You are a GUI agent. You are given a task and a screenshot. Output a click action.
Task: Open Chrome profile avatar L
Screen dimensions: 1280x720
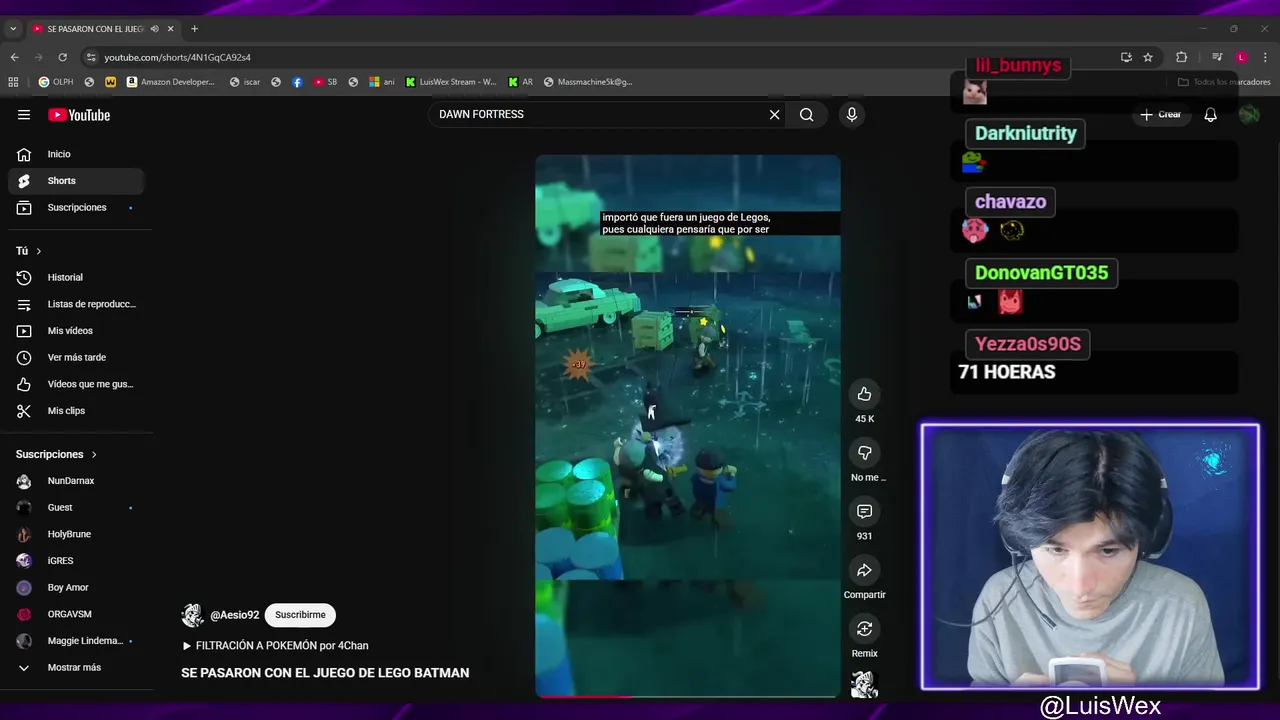[1241, 57]
